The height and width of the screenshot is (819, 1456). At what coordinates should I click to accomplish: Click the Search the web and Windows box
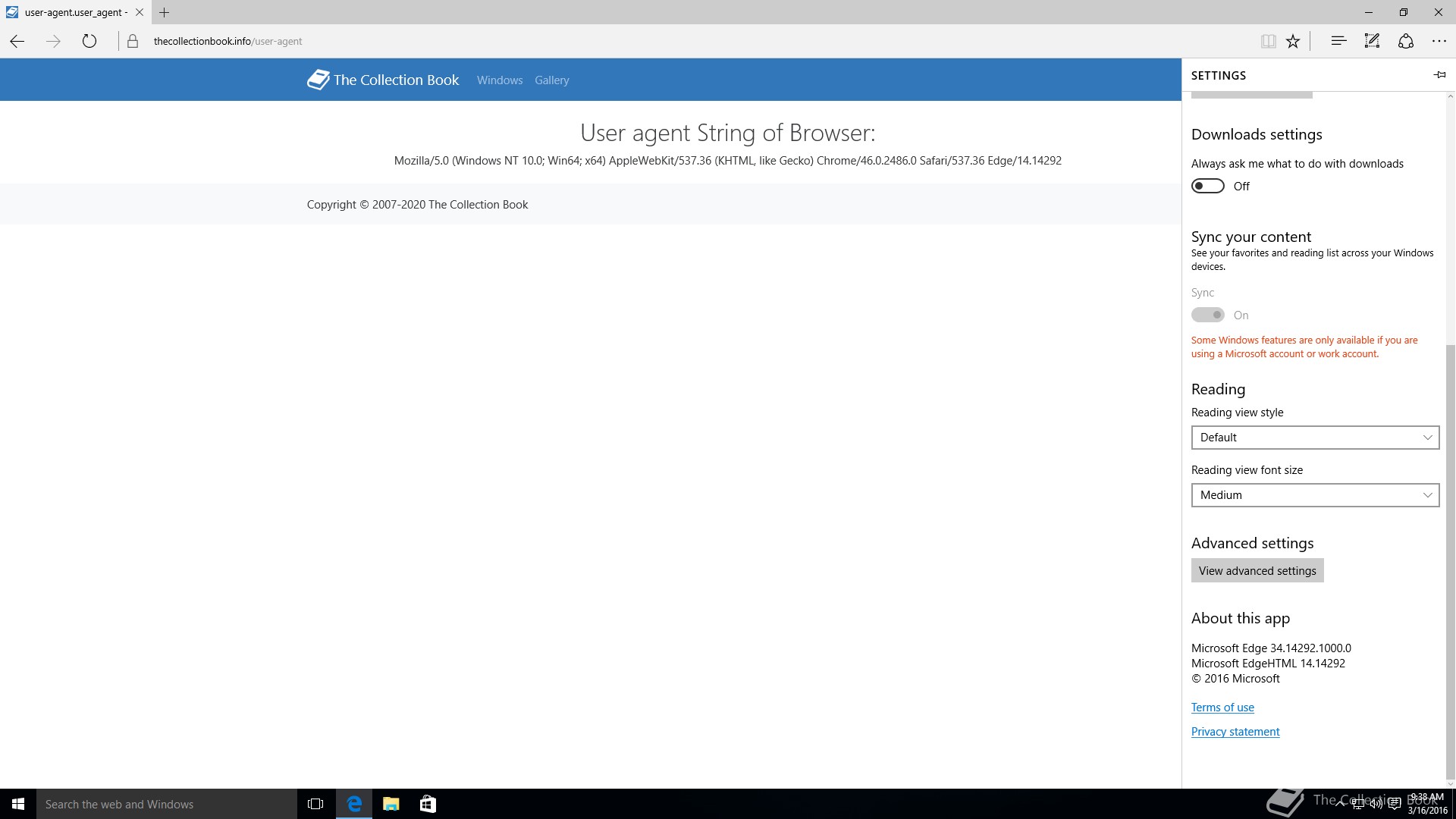(167, 804)
